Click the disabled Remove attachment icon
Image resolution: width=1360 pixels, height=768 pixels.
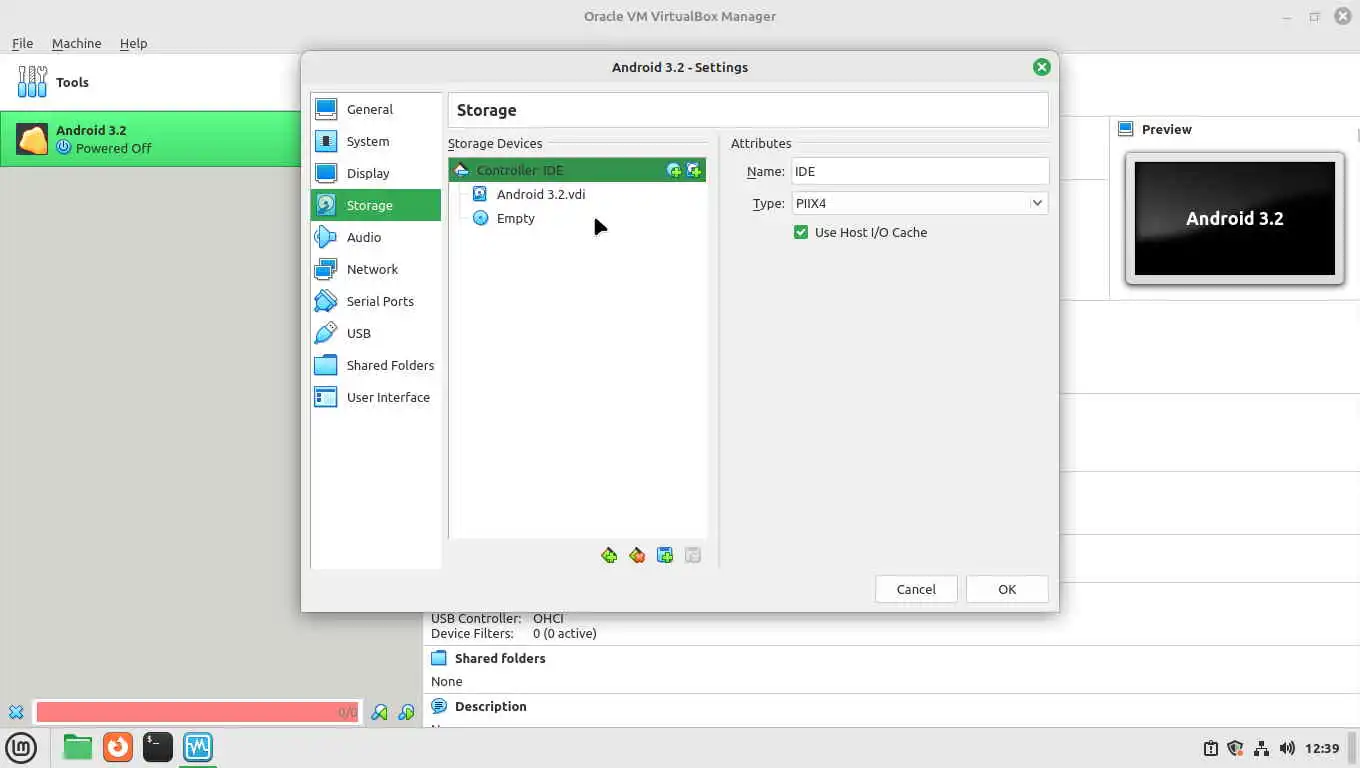tap(693, 555)
